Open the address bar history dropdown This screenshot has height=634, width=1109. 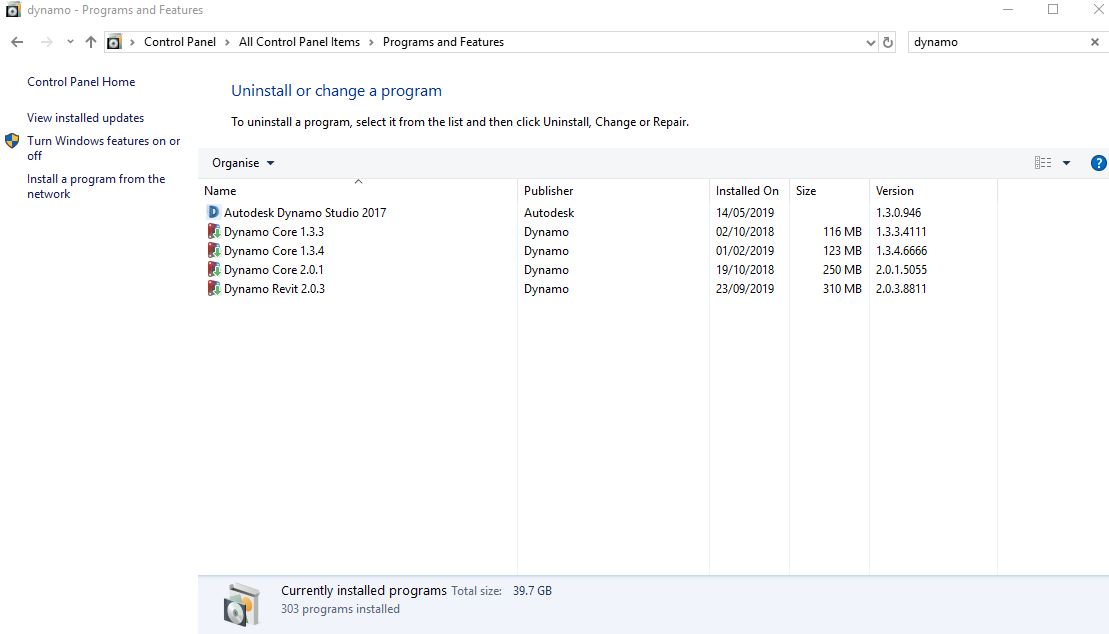(871, 42)
